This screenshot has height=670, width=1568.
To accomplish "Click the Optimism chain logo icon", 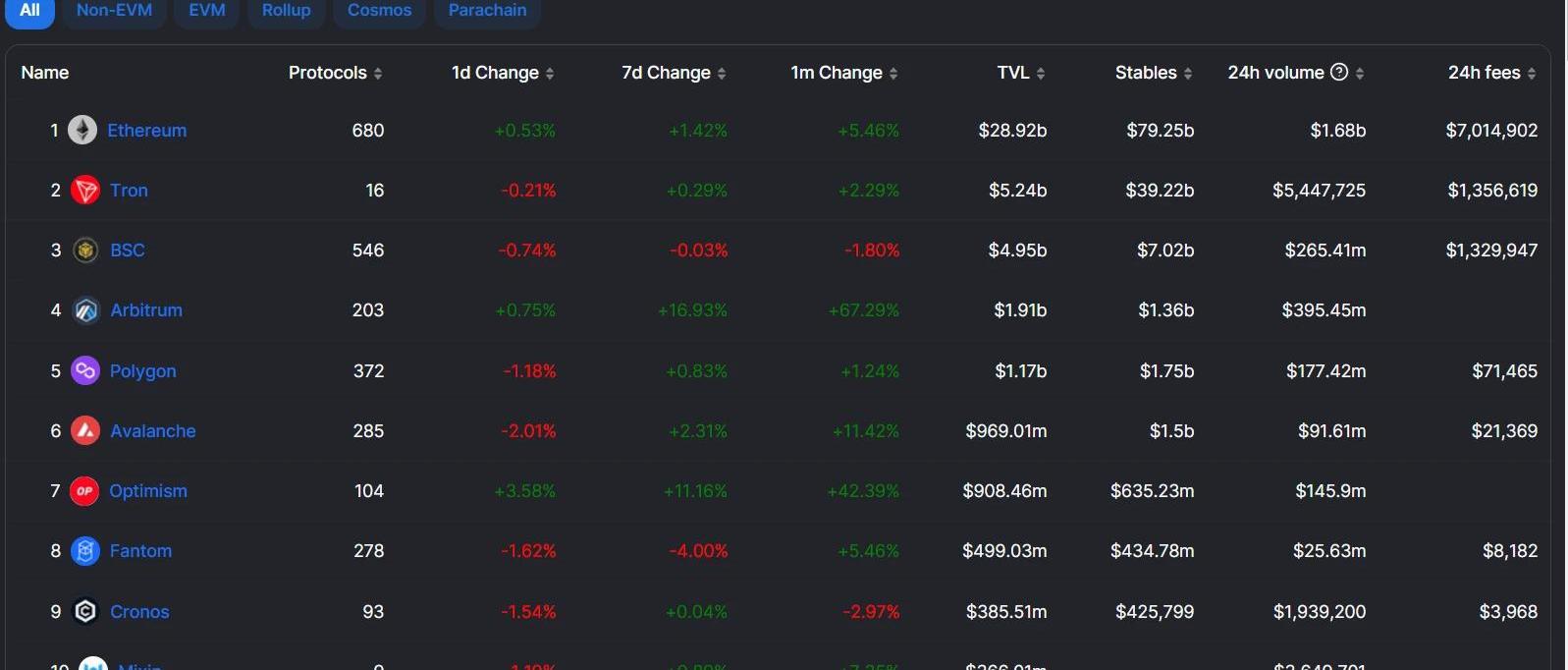I will pyautogui.click(x=85, y=490).
